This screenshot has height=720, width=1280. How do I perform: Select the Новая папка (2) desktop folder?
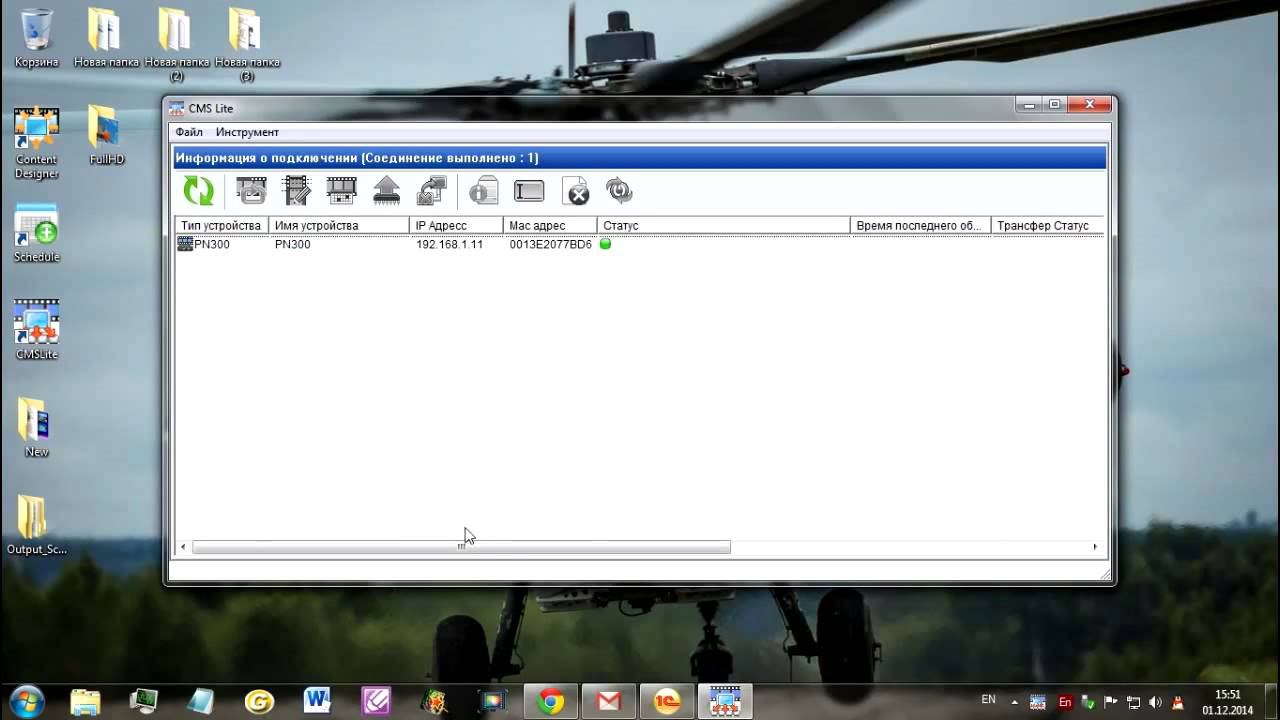(176, 44)
